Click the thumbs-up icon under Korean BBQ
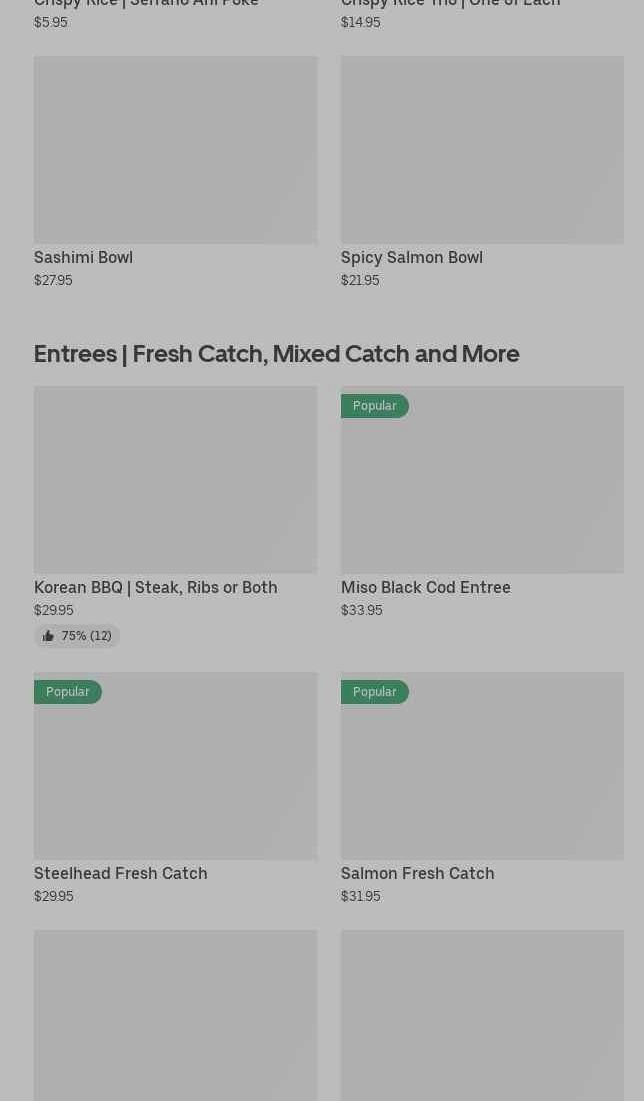This screenshot has width=644, height=1101. pyautogui.click(x=48, y=636)
